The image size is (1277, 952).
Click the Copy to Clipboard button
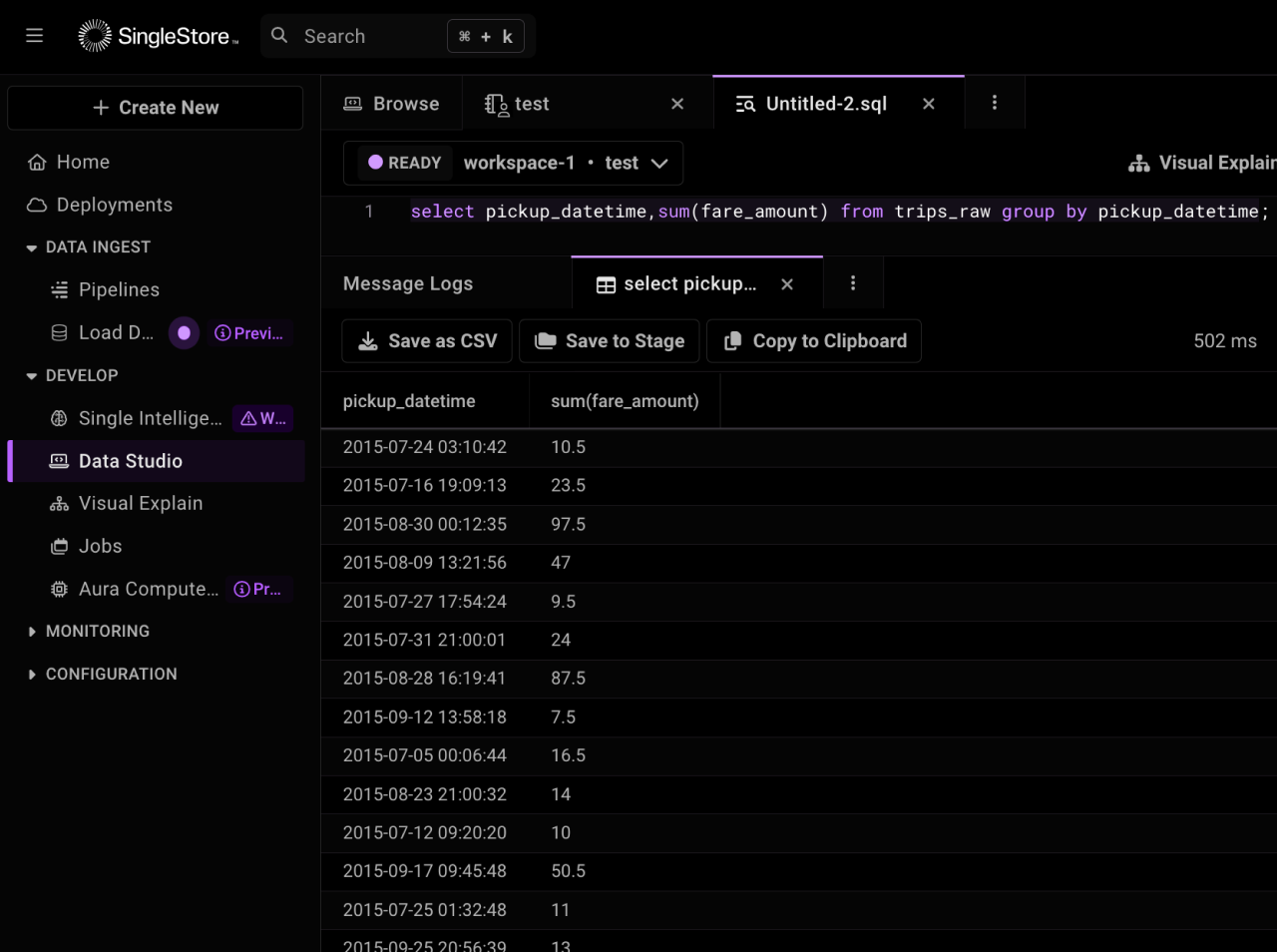click(x=814, y=341)
